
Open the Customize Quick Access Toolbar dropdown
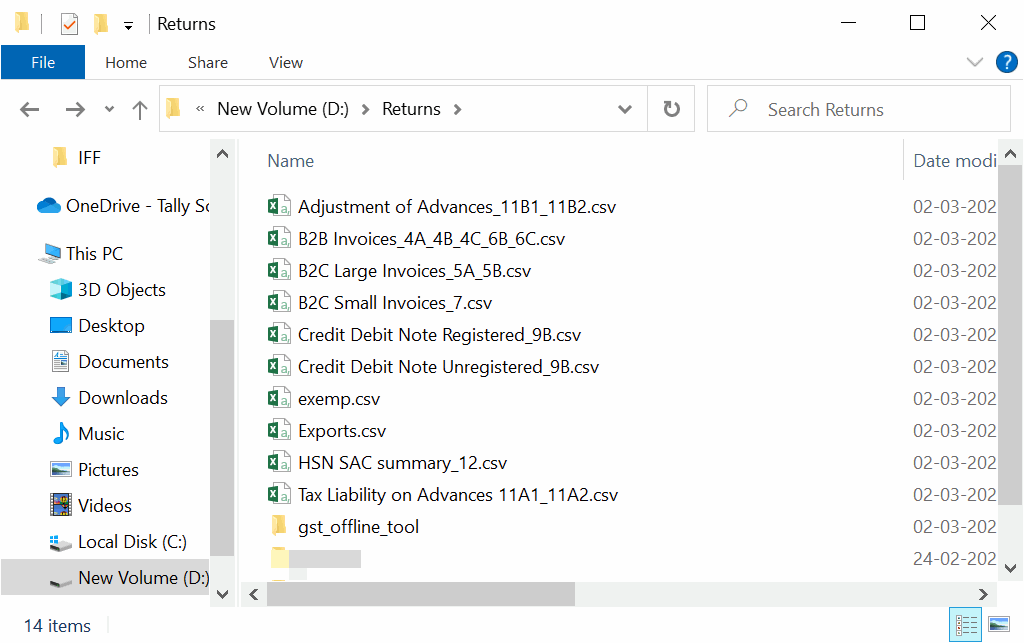[129, 25]
